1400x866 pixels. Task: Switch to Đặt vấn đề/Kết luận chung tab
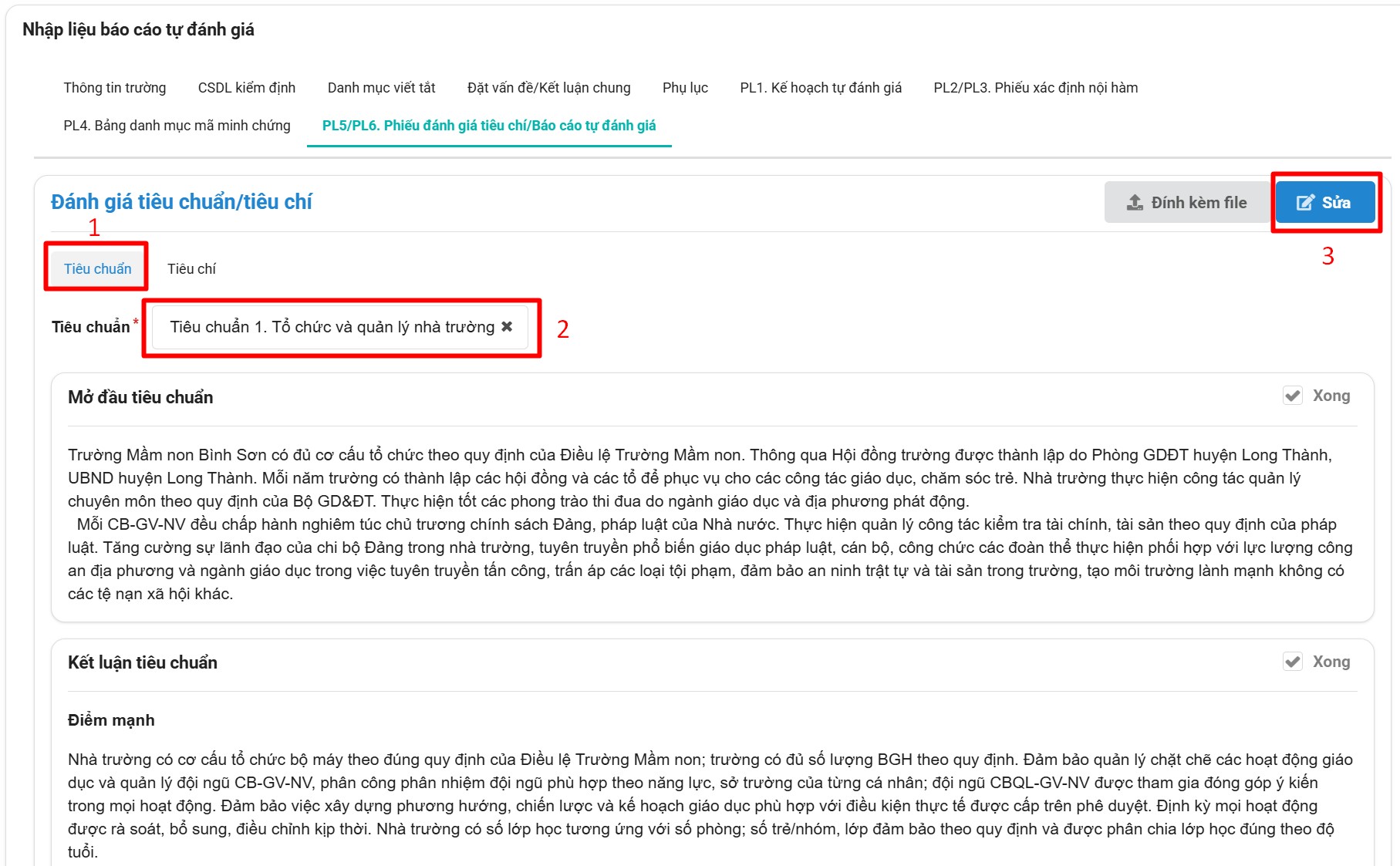[x=548, y=88]
